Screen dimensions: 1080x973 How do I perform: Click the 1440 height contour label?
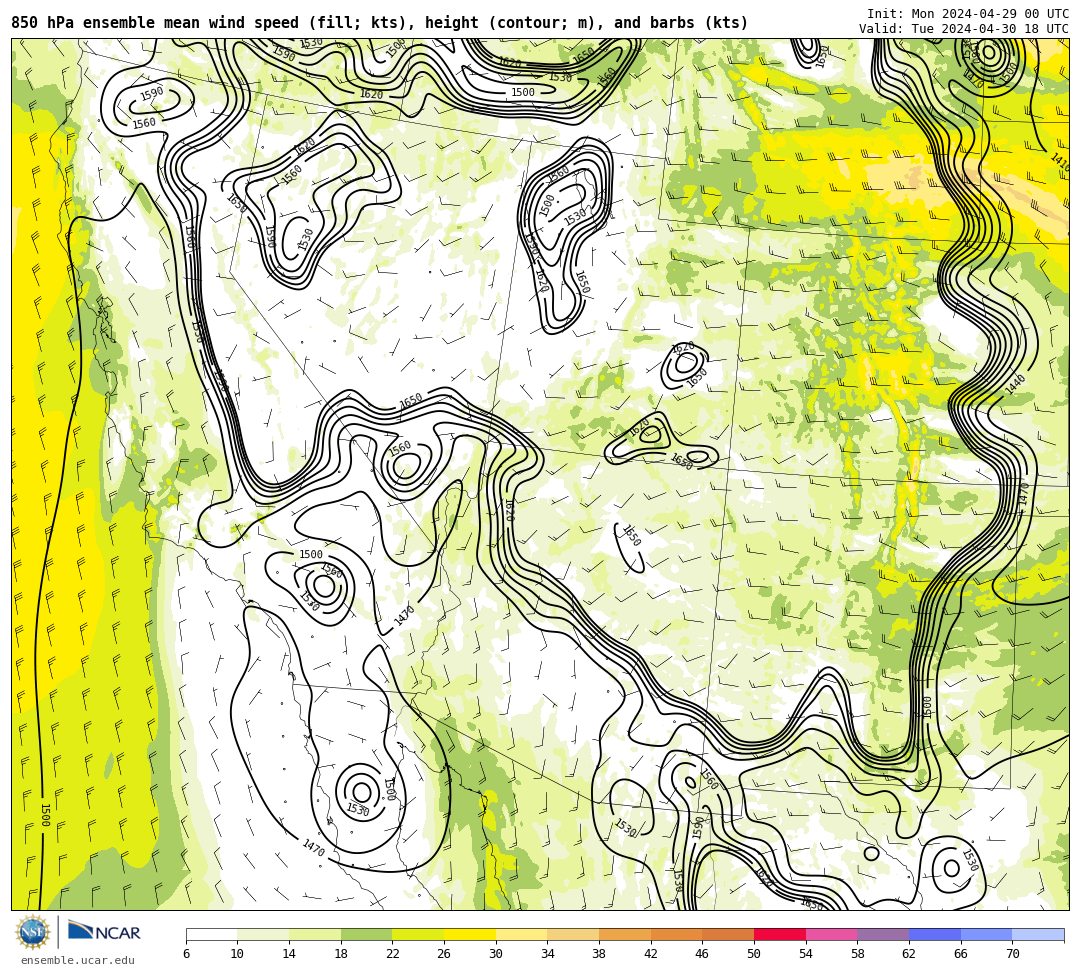coord(1015,384)
